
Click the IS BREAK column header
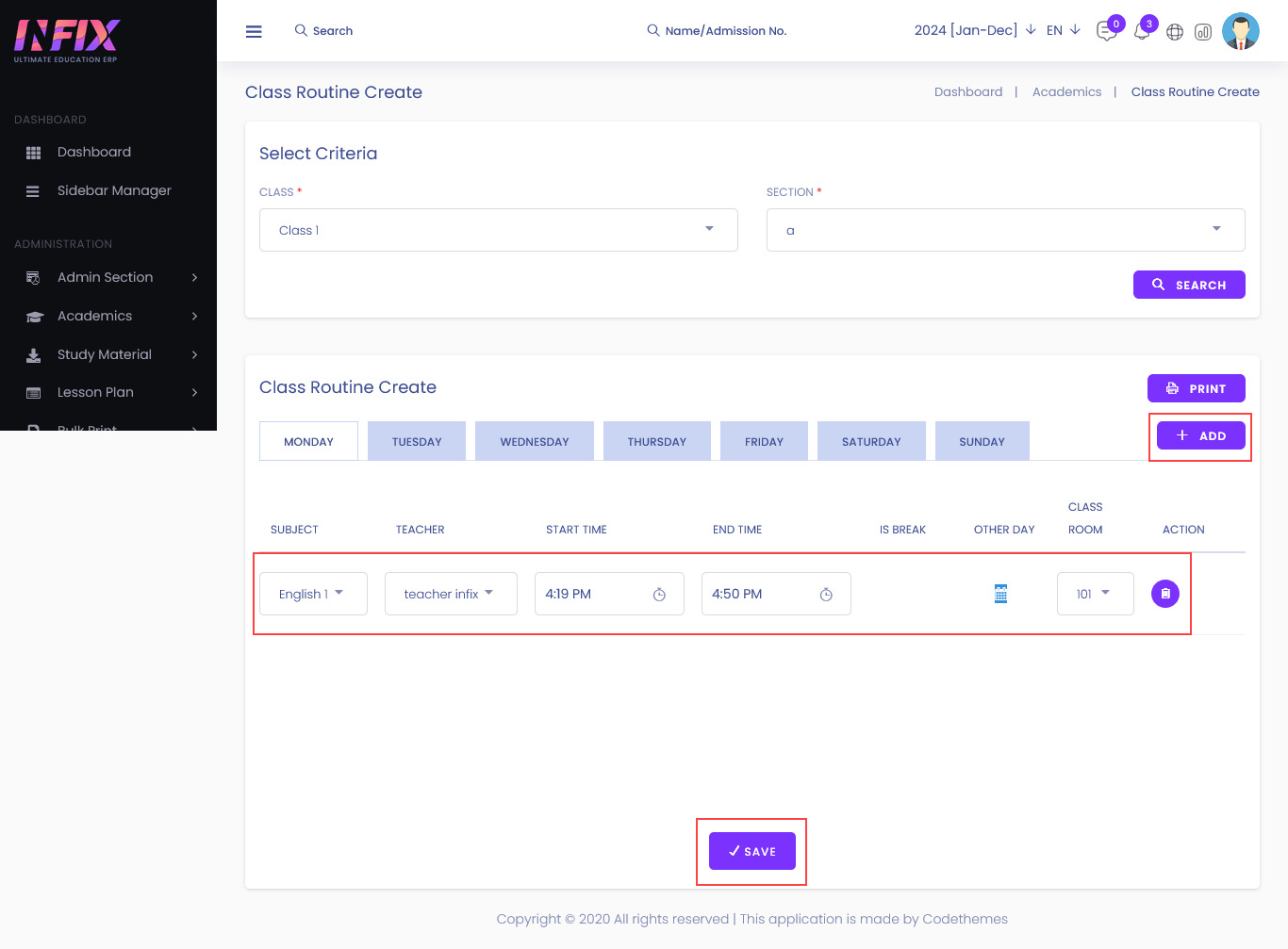point(902,530)
